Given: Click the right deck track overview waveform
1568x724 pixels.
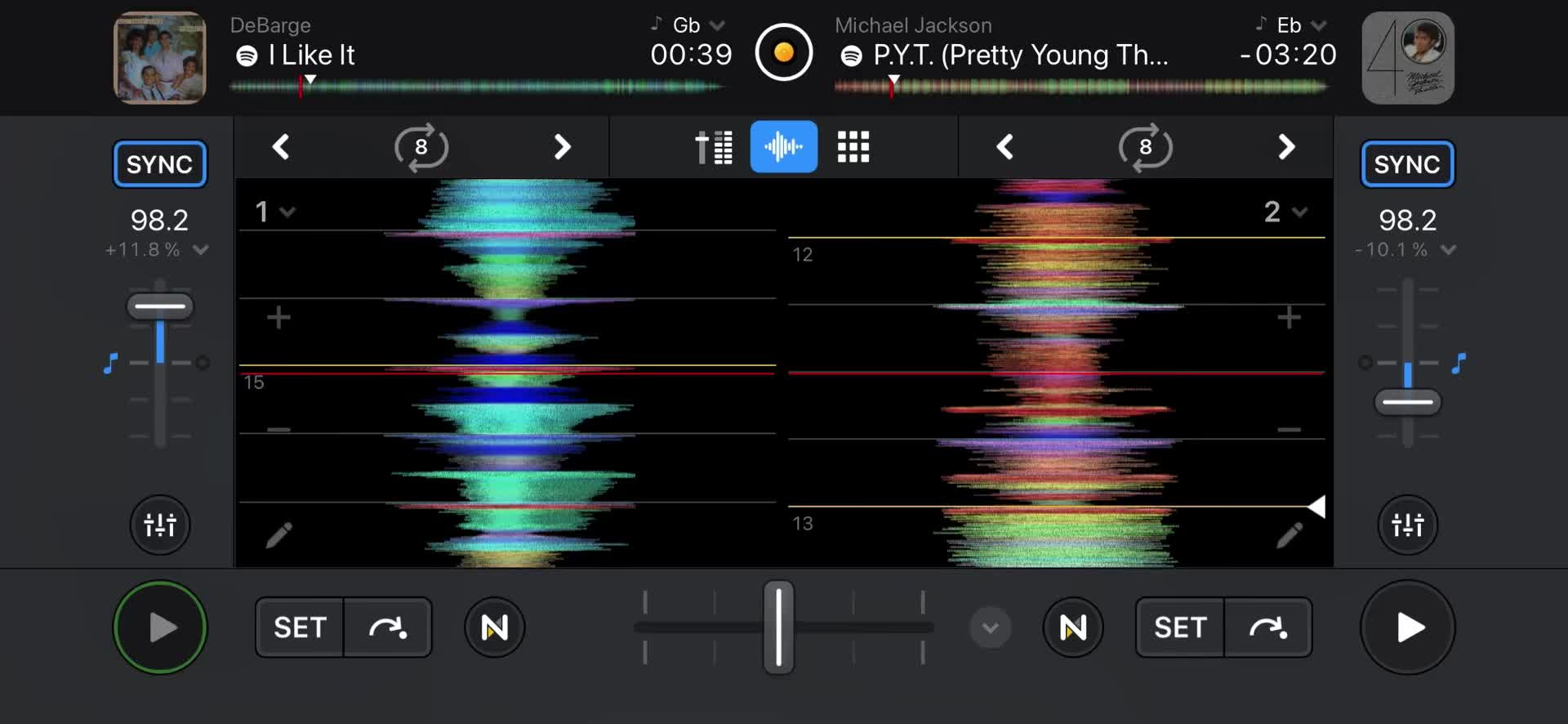Looking at the screenshot, I should coord(1081,86).
